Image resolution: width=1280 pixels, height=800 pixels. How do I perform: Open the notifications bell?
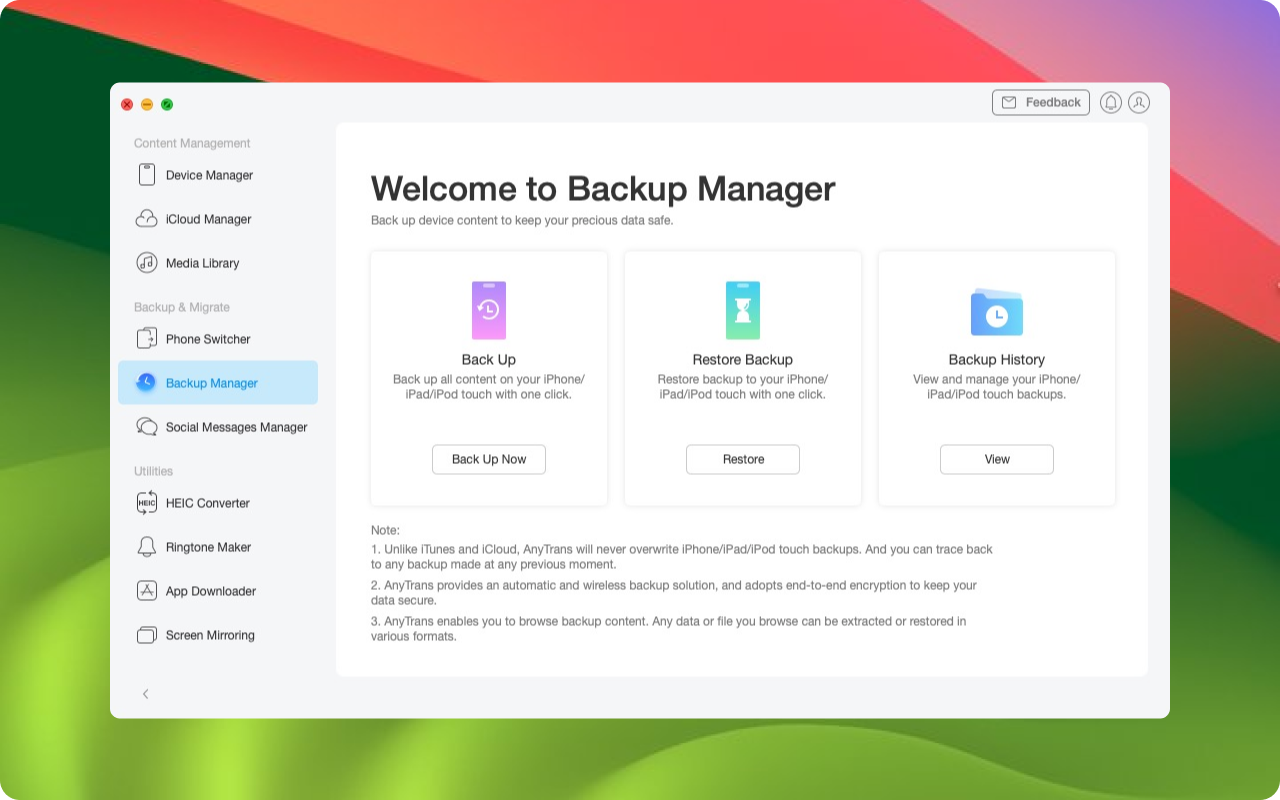pos(1111,102)
